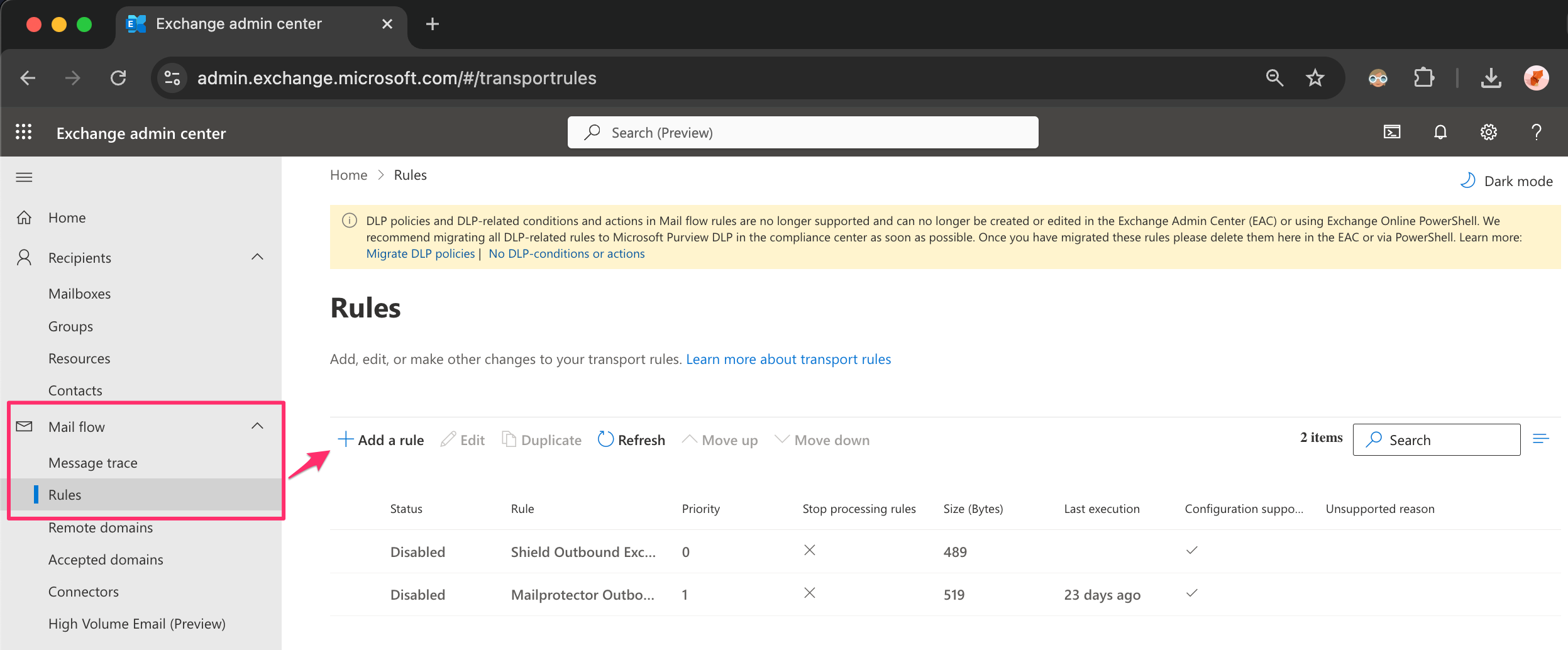Open the browser downloads icon

(x=1491, y=78)
